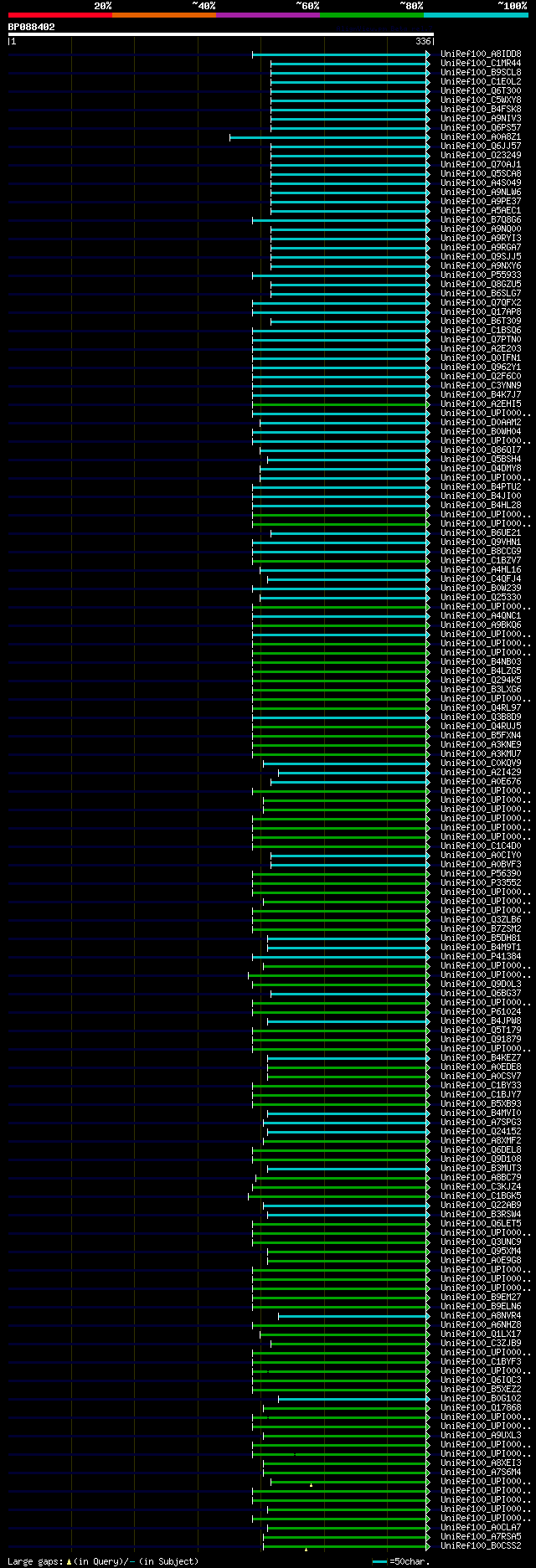Select the UniRef100_A9NIV3 label
536x1568 pixels.
(481, 119)
